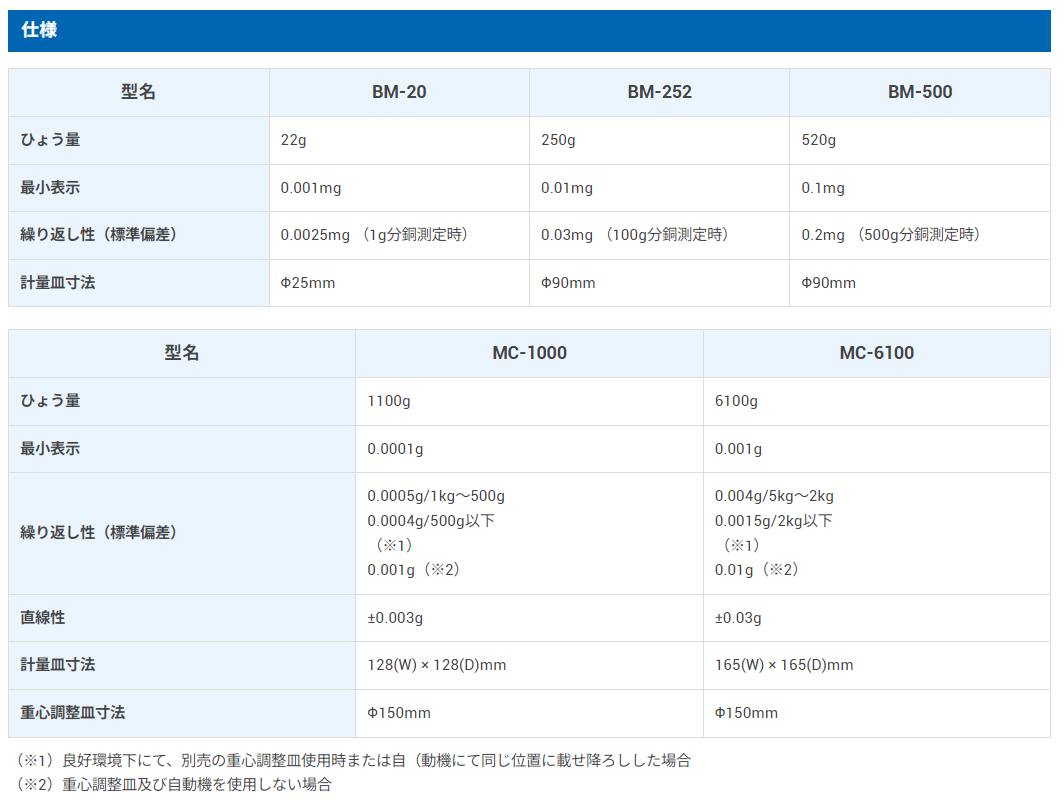The height and width of the screenshot is (800, 1064).
Task: Click the （※1）良好環境下にて footnote
Action: click(x=352, y=760)
